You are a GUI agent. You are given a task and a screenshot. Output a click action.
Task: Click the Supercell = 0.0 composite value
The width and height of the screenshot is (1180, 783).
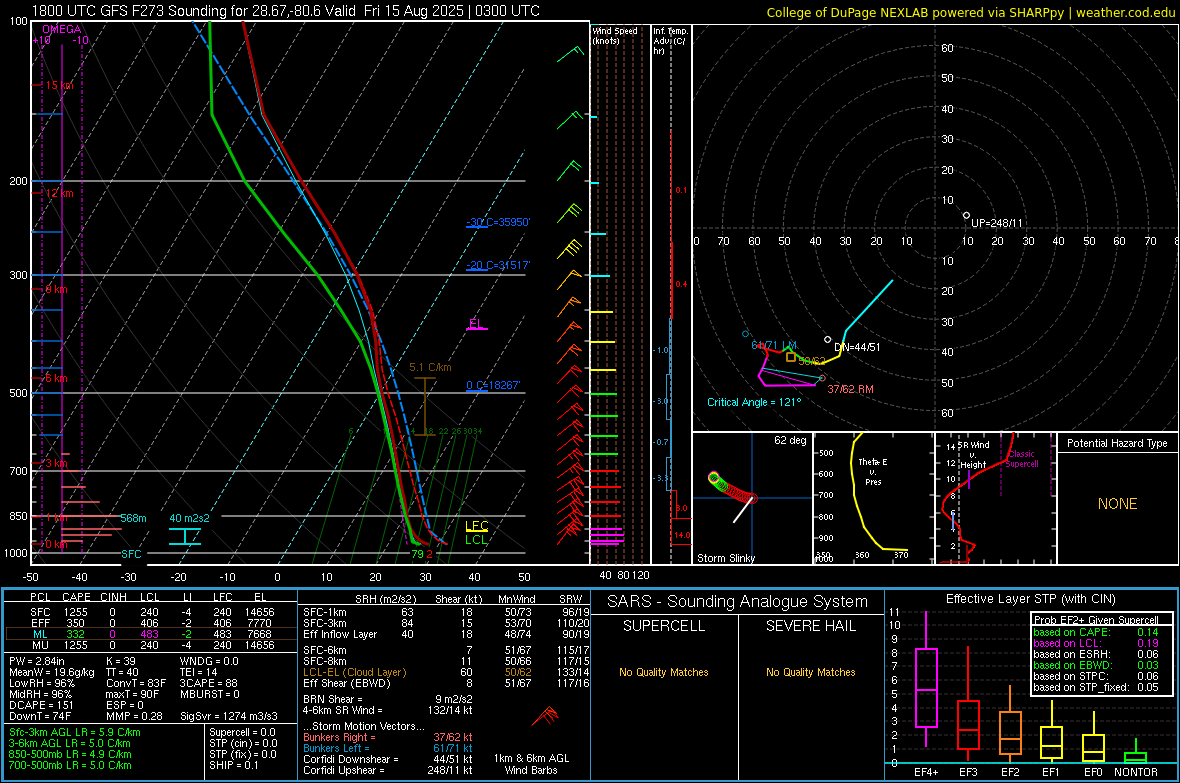[x=242, y=732]
